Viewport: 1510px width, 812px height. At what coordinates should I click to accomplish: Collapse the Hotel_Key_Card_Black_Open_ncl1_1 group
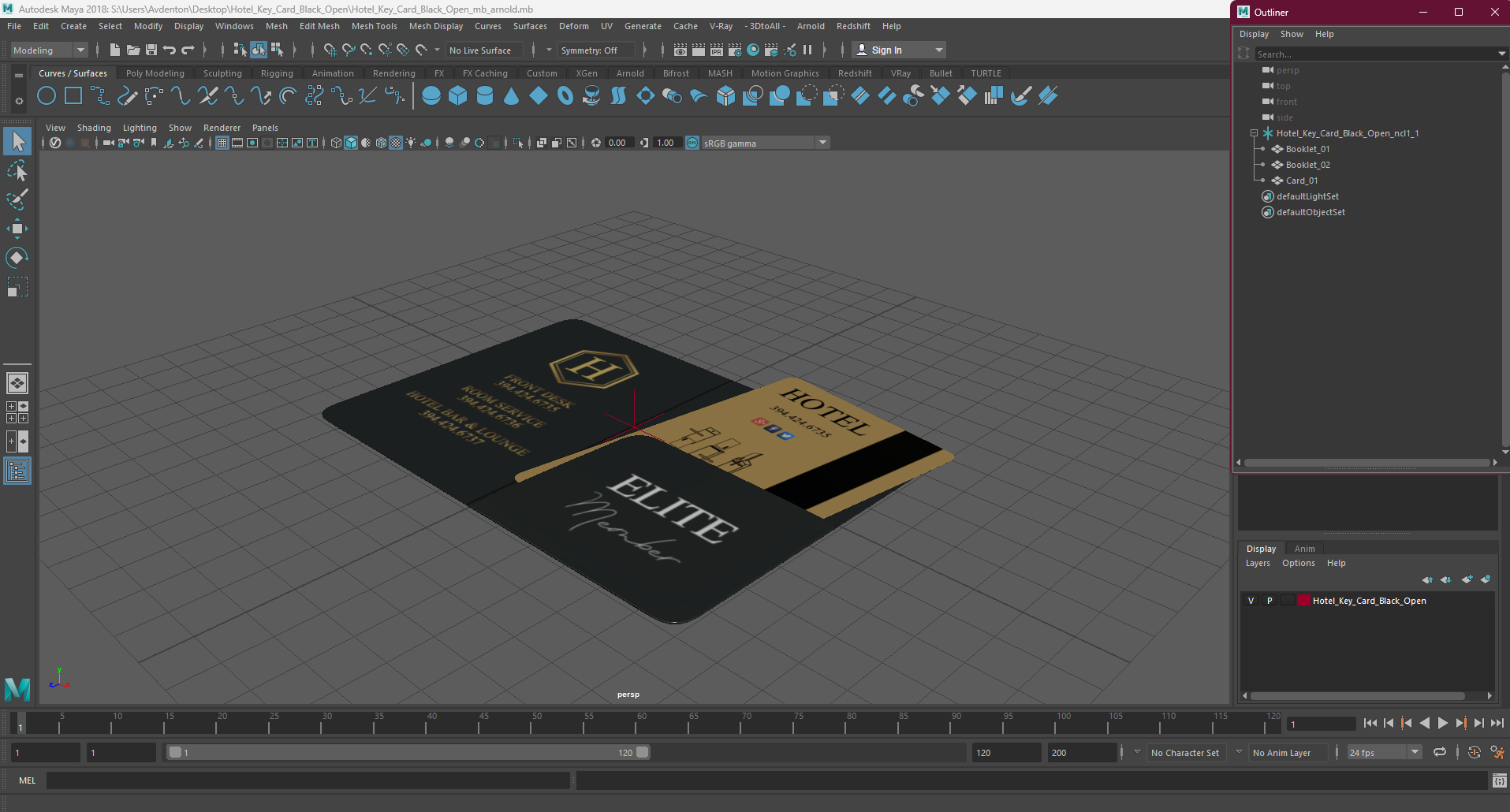1254,133
